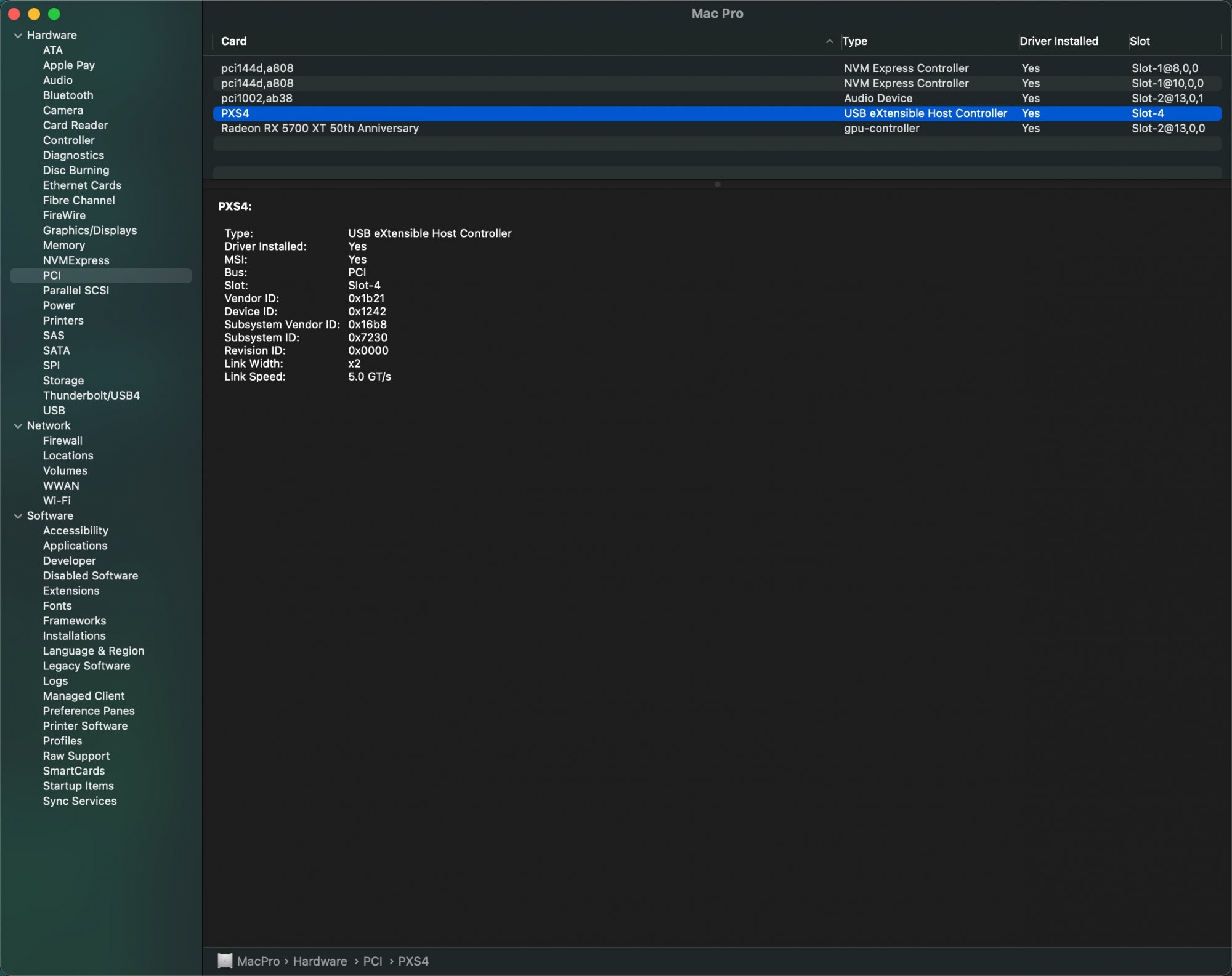Click the pane splitter handle dot
Screen dimensions: 1232x976
click(x=717, y=184)
